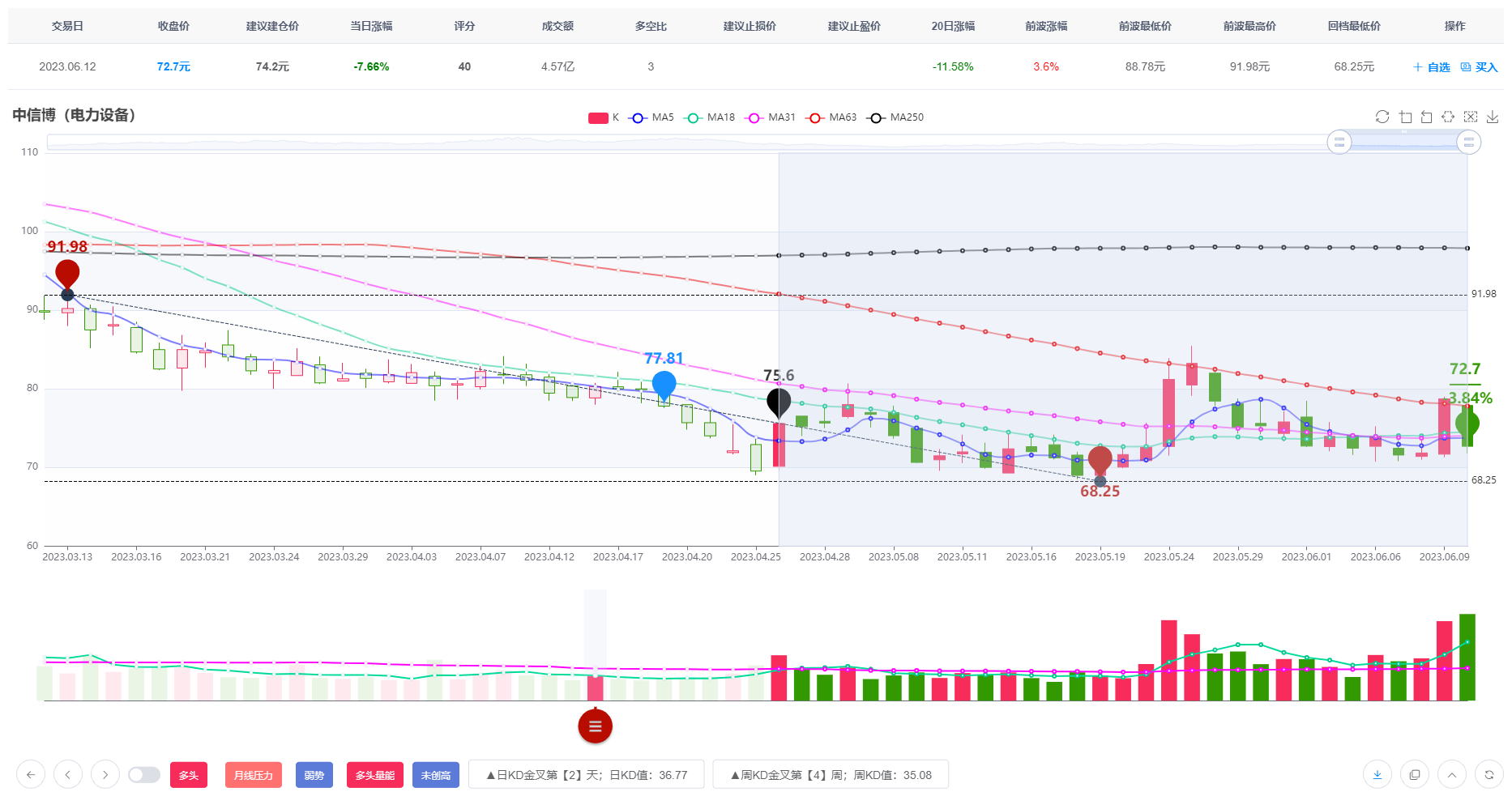Viewport: 1512px width, 792px height.
Task: Collapse panel with bottom-right up chevron
Action: click(1452, 775)
